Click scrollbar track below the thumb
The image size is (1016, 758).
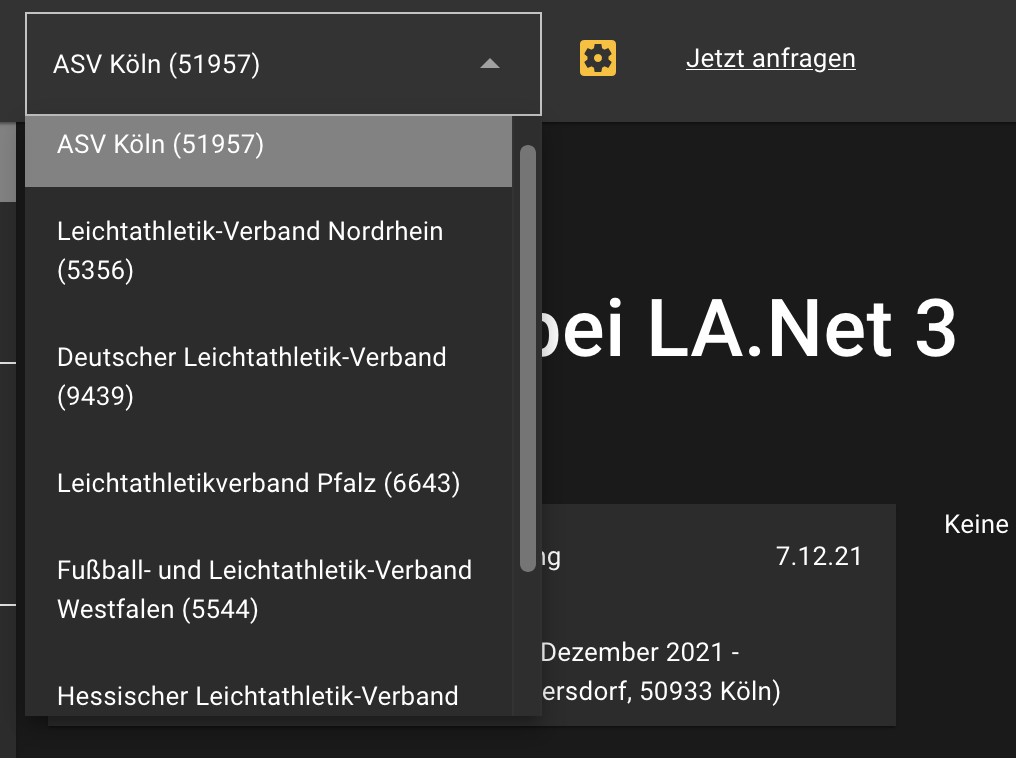tap(527, 643)
